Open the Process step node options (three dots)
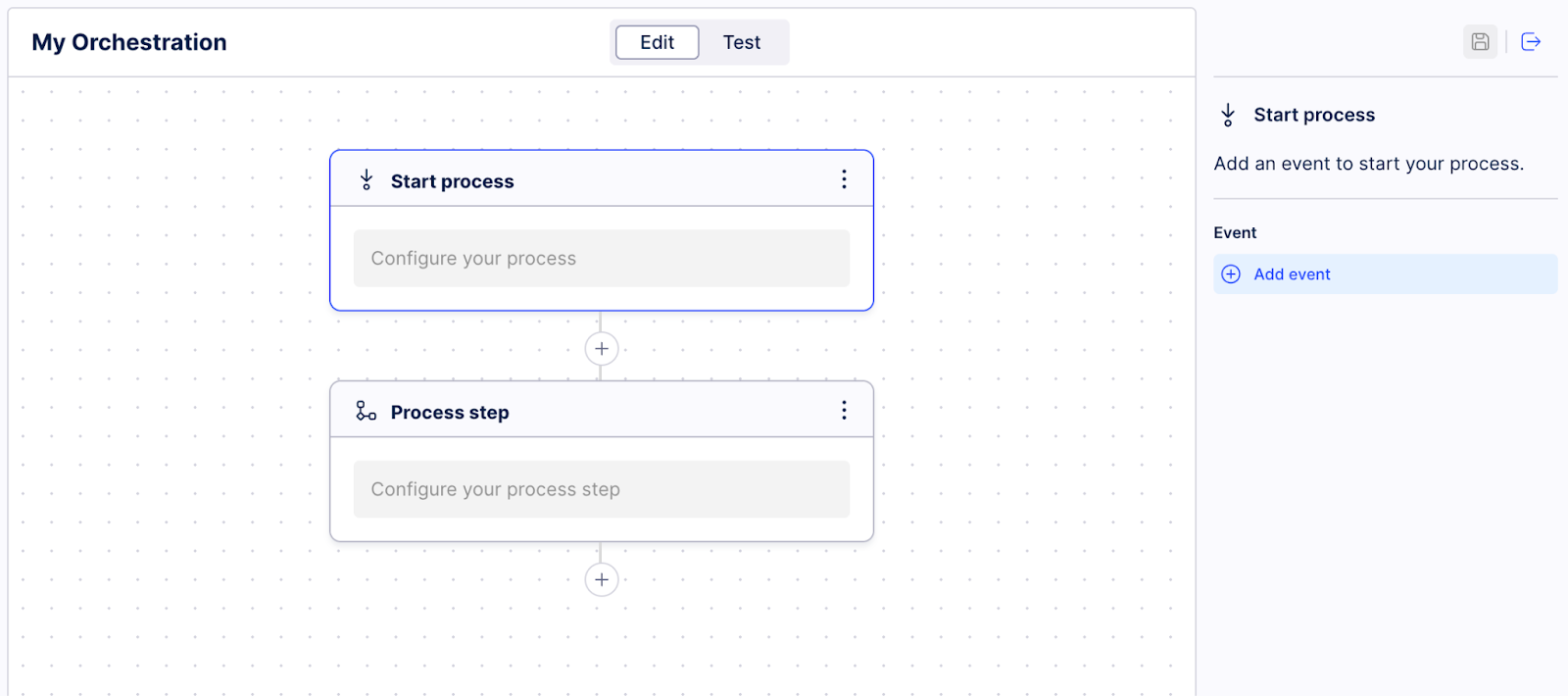The height and width of the screenshot is (696, 1568). pyautogui.click(x=844, y=410)
